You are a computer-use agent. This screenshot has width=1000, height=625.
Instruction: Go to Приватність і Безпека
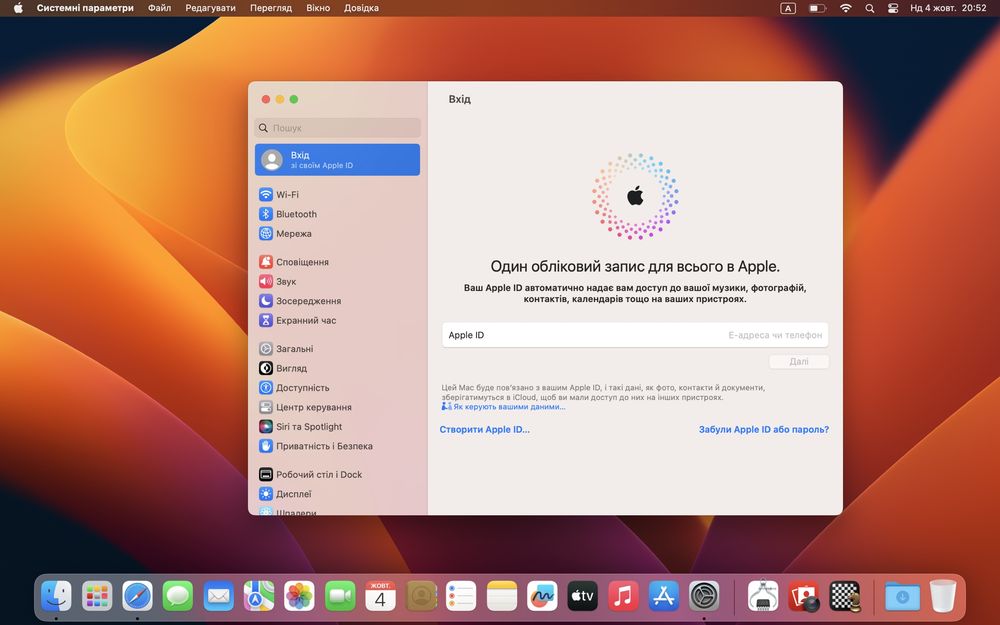[337, 446]
